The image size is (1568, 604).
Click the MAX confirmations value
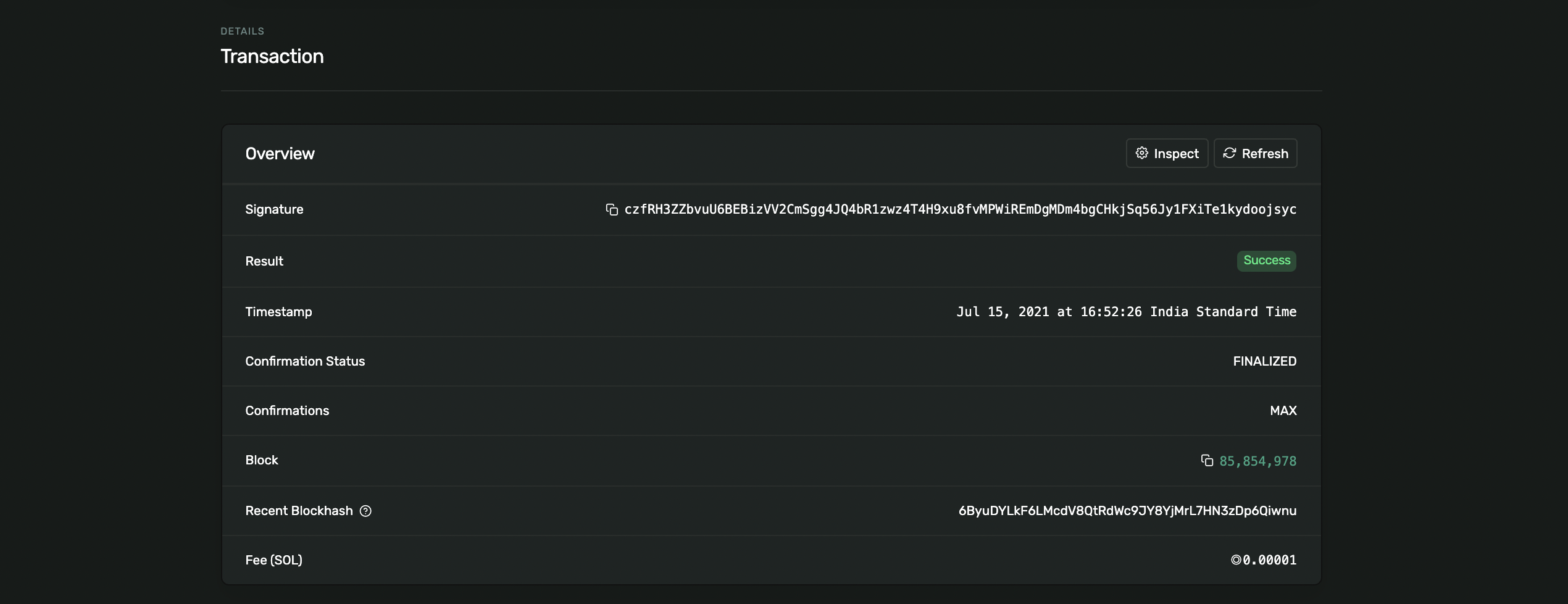coord(1283,411)
